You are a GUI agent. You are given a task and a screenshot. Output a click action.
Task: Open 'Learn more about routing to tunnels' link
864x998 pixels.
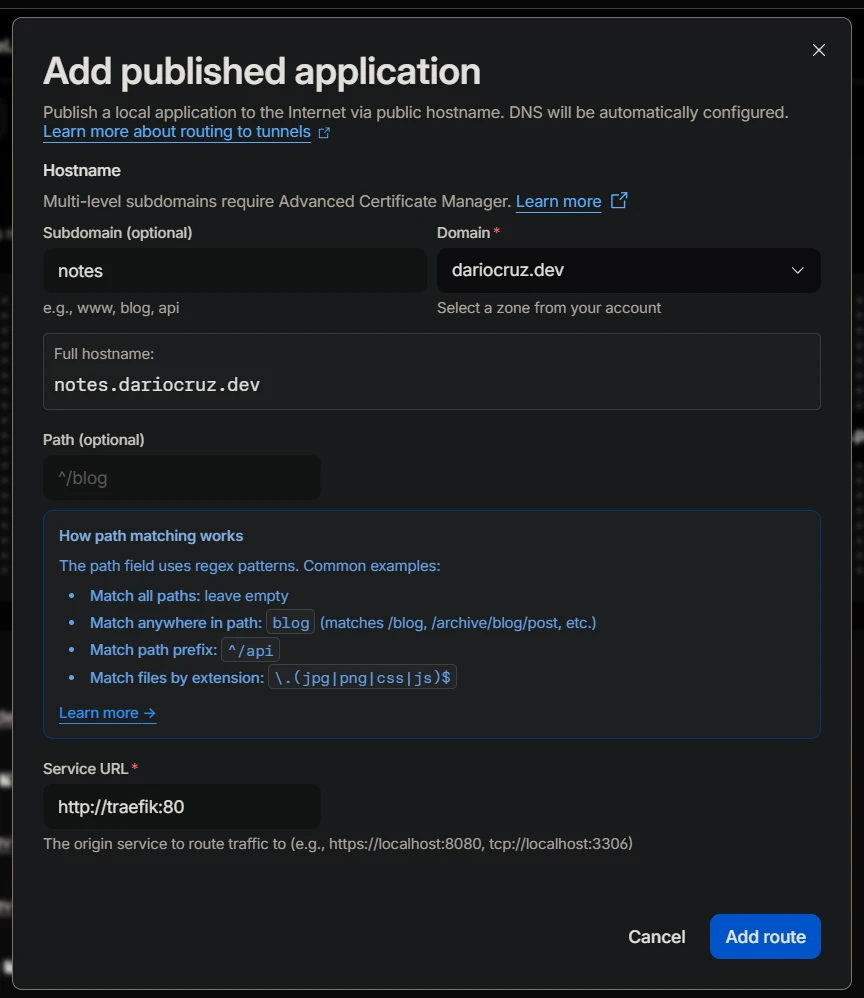point(177,132)
